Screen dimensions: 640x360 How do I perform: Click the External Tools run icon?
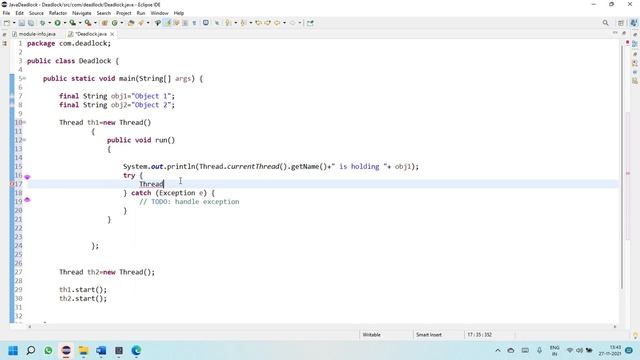(88, 23)
